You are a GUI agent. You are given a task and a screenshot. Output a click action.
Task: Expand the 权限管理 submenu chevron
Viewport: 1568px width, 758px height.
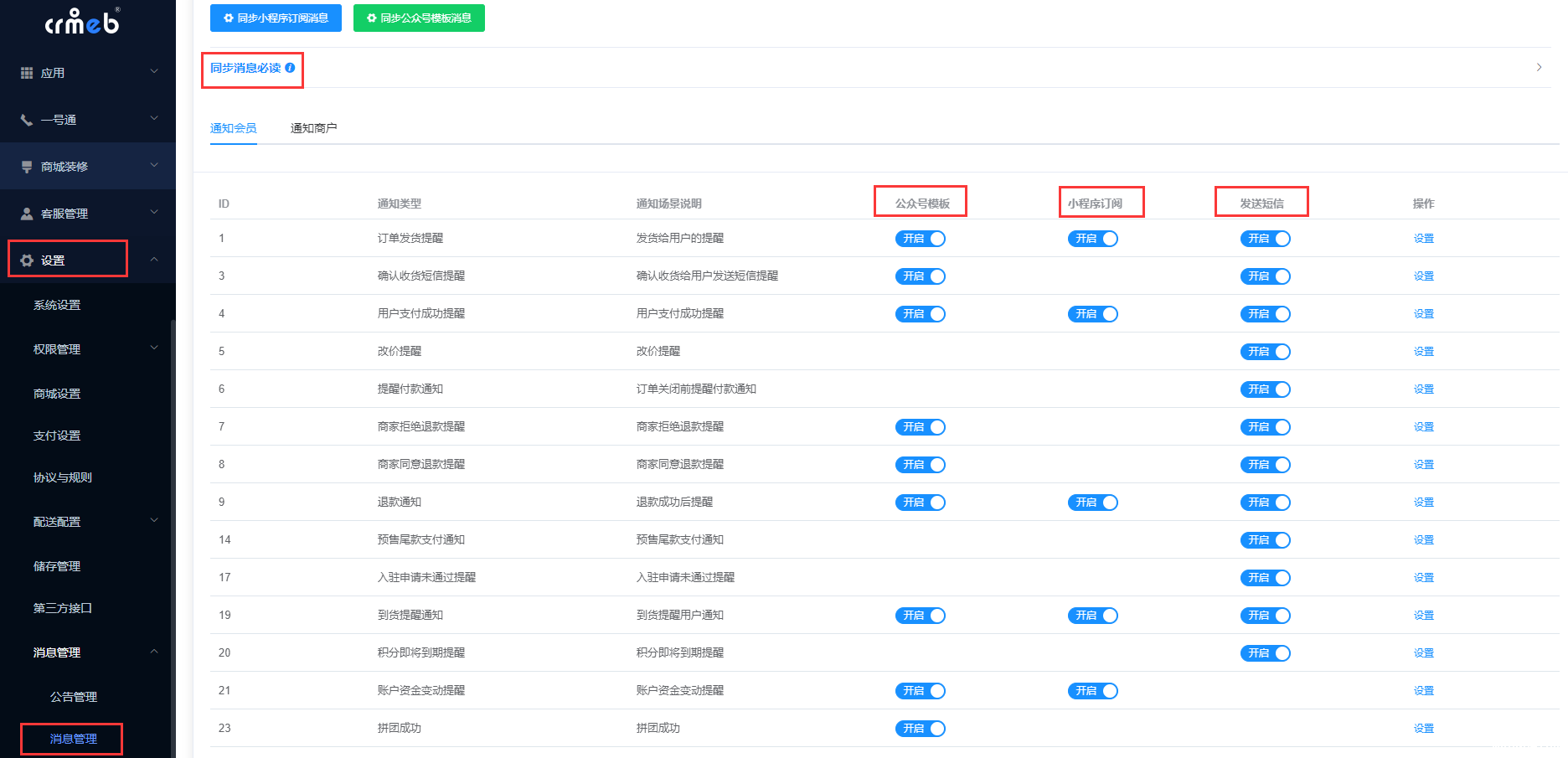pos(154,348)
